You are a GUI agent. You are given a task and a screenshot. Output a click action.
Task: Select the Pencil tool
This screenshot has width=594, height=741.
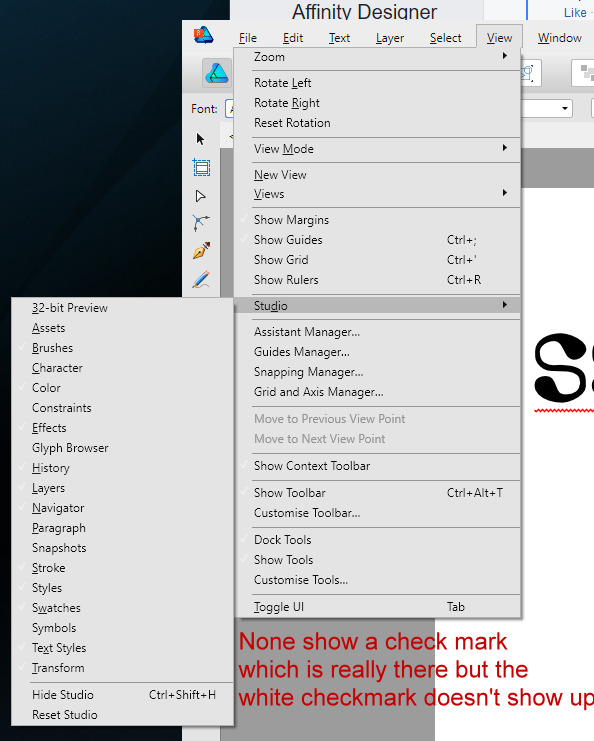click(x=201, y=279)
